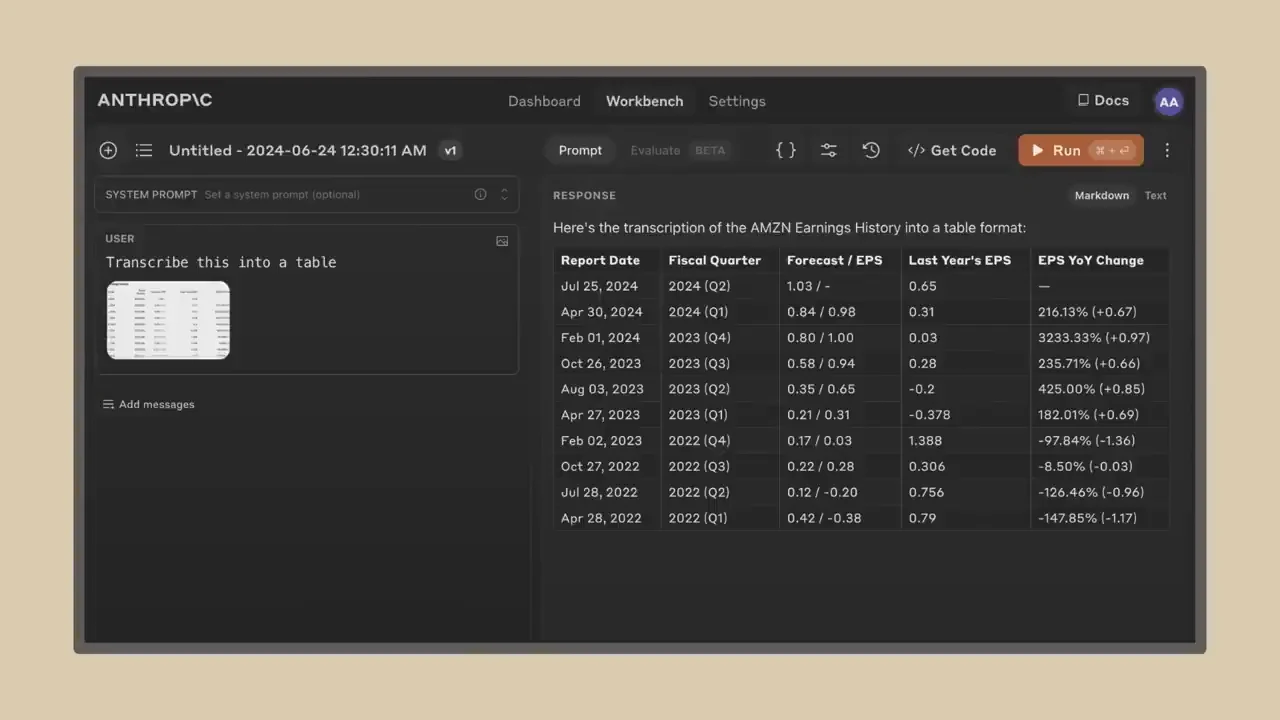This screenshot has width=1280, height=720.
Task: Click the system prompt input field
Action: [306, 194]
